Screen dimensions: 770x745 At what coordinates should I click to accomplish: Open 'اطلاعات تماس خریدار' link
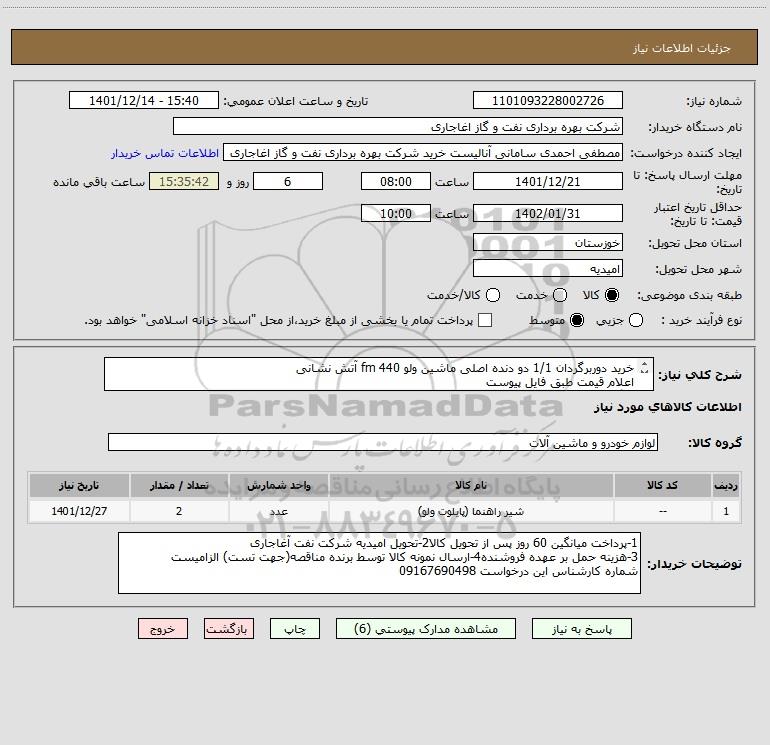(165, 153)
